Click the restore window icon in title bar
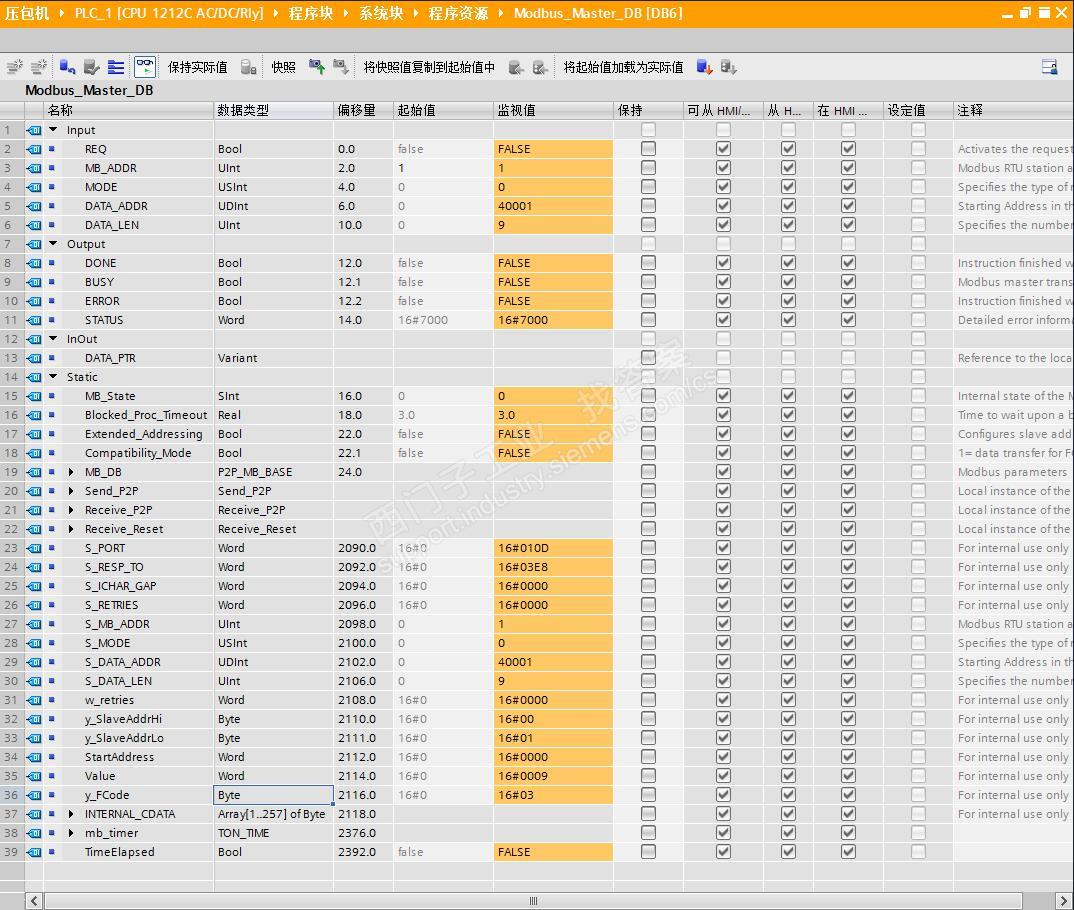 pos(1025,12)
